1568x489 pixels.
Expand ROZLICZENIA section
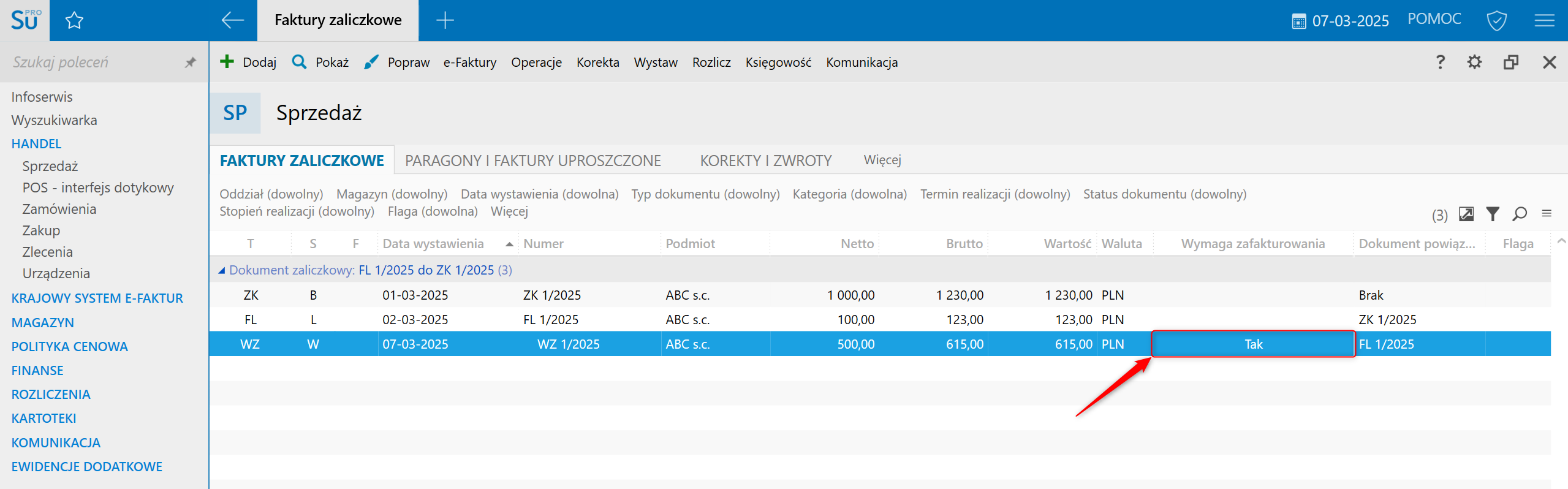tap(51, 394)
